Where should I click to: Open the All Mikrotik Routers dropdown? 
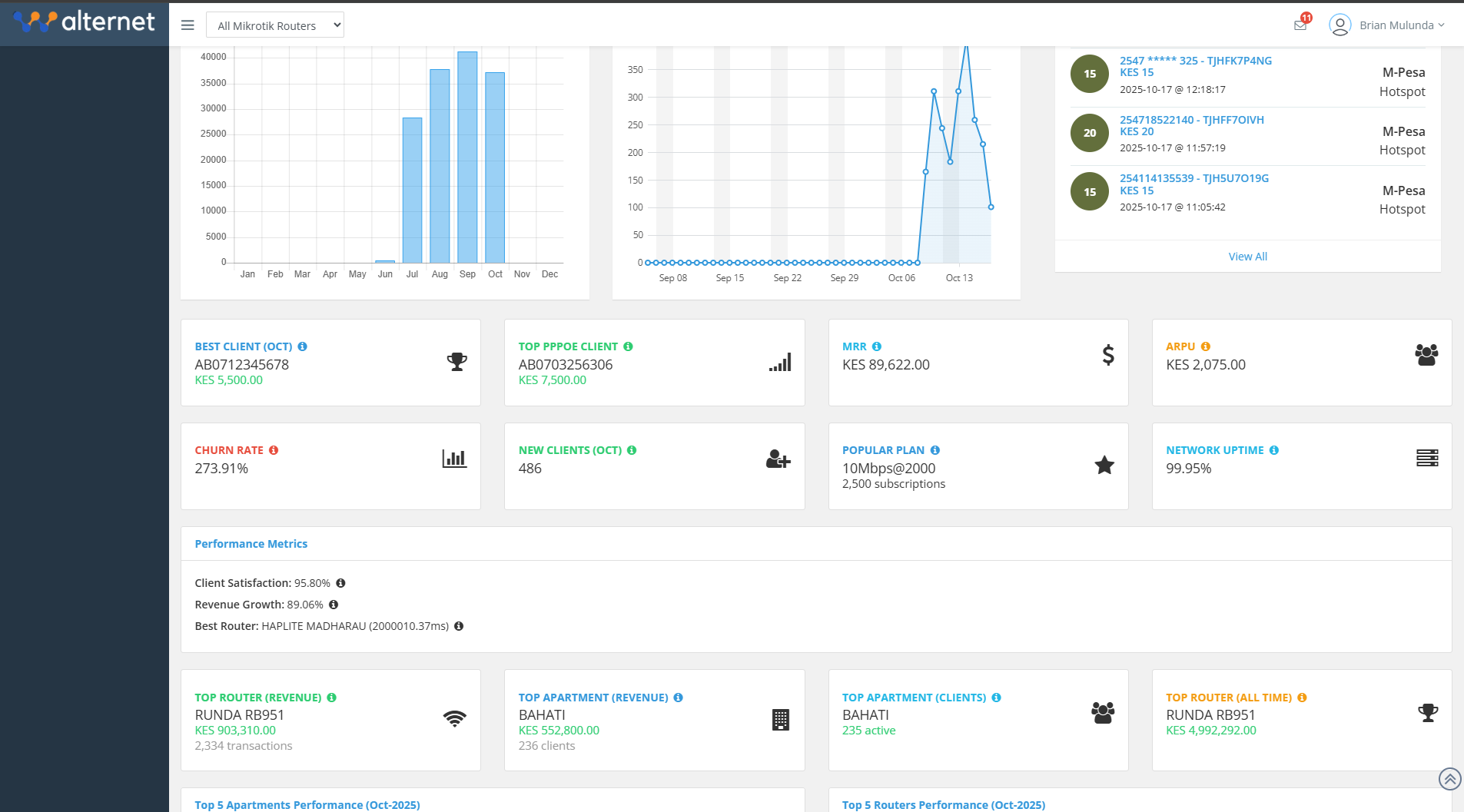pyautogui.click(x=274, y=25)
